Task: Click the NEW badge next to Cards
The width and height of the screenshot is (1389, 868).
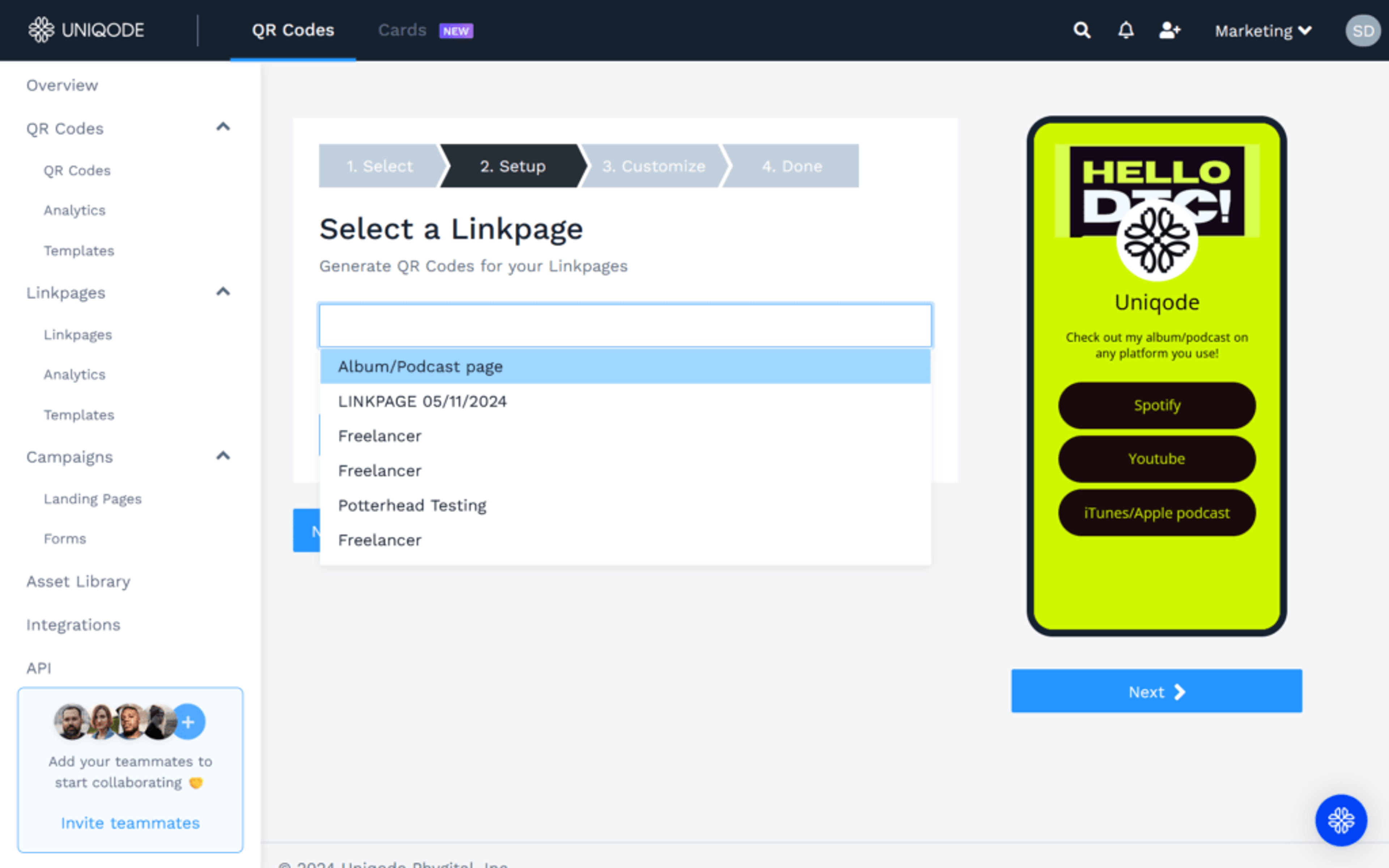Action: (x=456, y=31)
